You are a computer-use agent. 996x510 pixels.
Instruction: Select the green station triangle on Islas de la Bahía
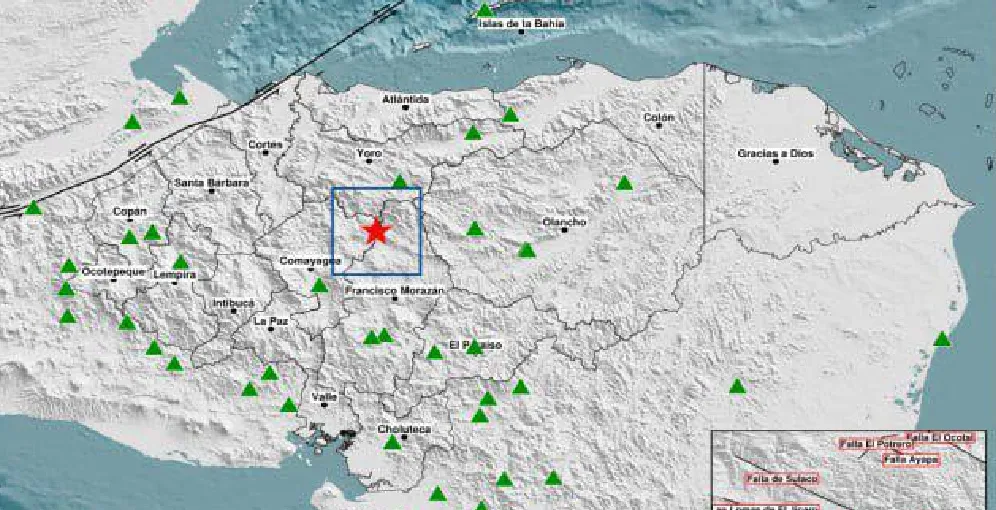click(x=485, y=10)
